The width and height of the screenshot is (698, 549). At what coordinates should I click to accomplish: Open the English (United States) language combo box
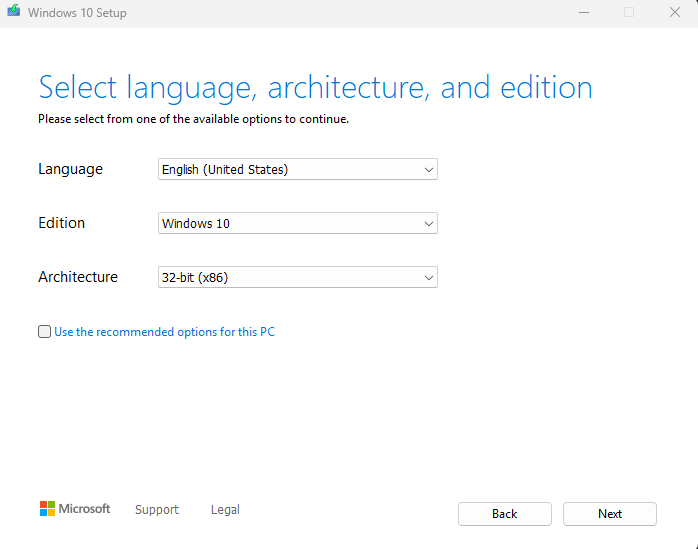(290, 170)
